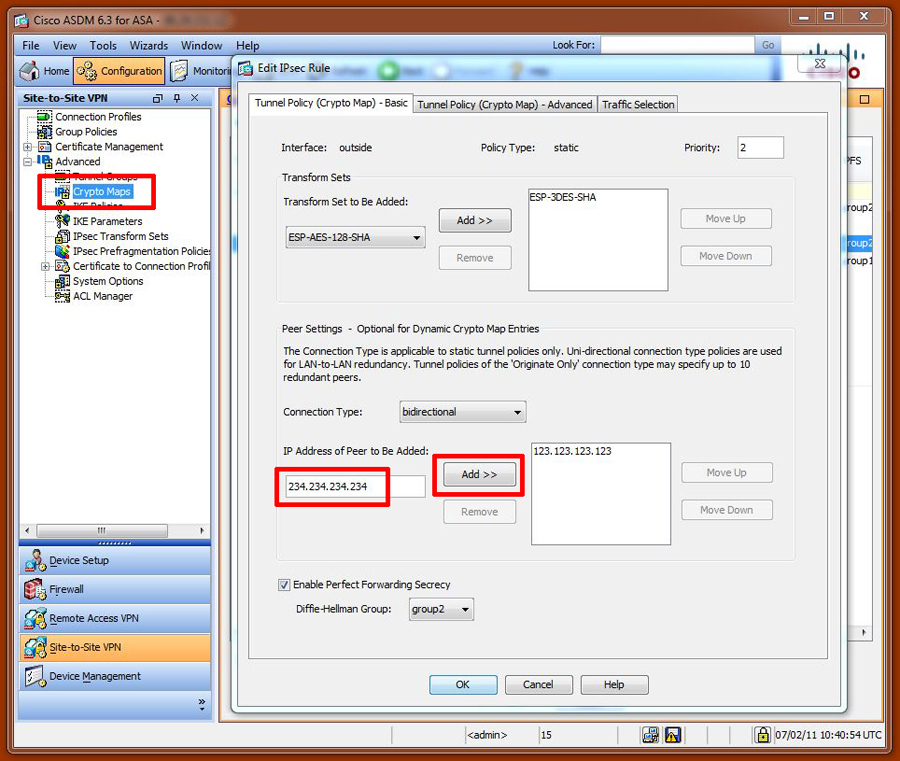The image size is (900, 761).
Task: Open the View menu
Action: 65,45
